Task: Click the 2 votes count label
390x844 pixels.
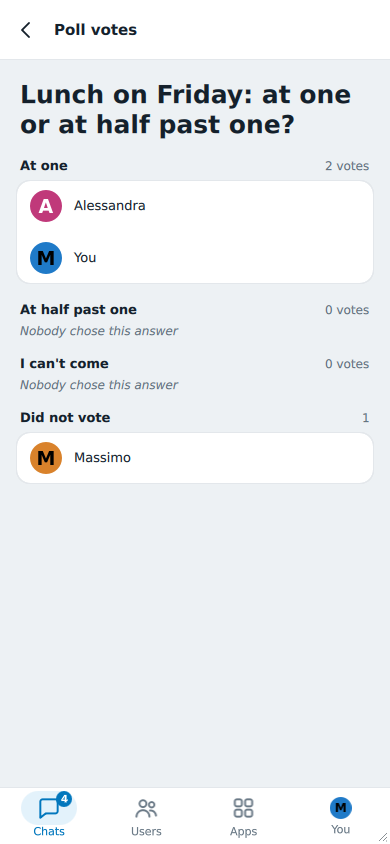Action: coord(347,166)
